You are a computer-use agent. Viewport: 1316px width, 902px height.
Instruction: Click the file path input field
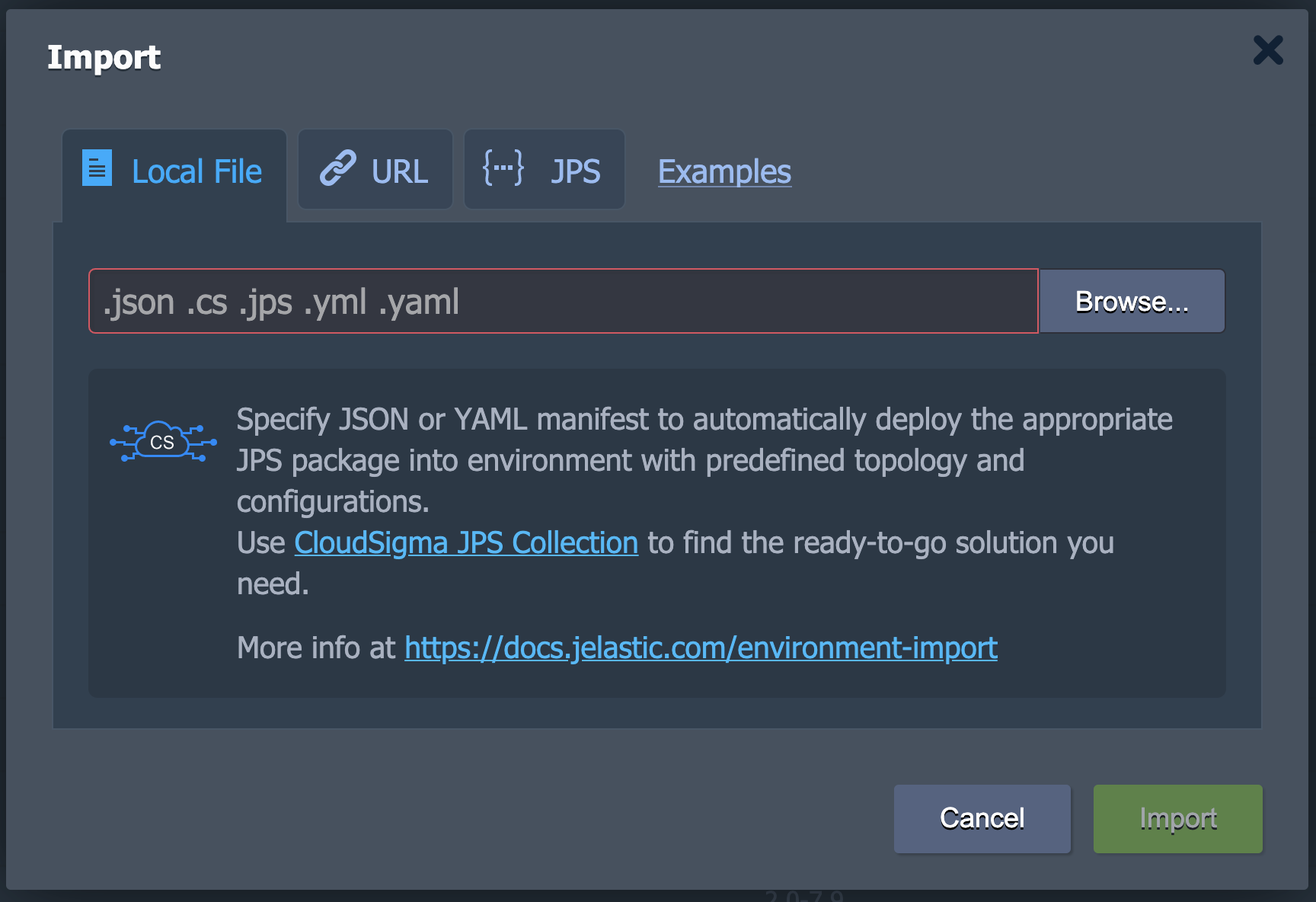pos(564,301)
